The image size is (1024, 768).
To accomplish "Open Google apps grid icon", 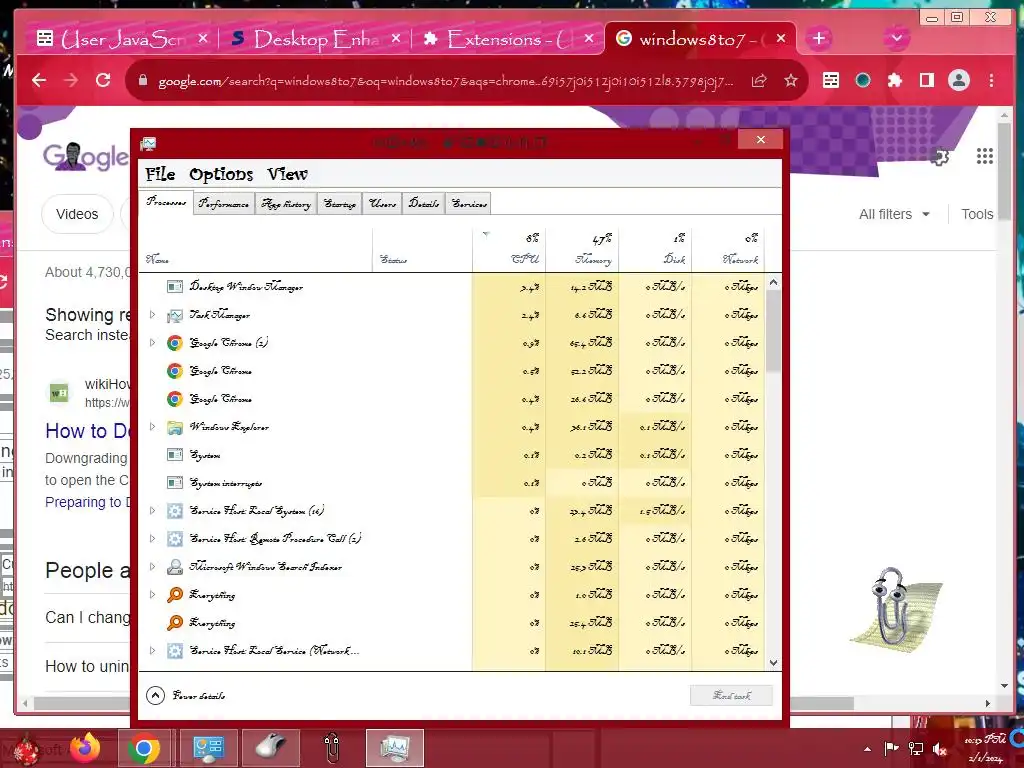I will click(984, 156).
